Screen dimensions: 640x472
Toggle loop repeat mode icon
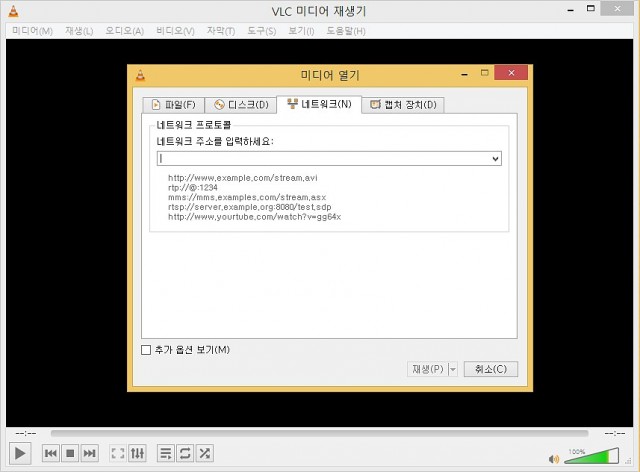pyautogui.click(x=185, y=453)
